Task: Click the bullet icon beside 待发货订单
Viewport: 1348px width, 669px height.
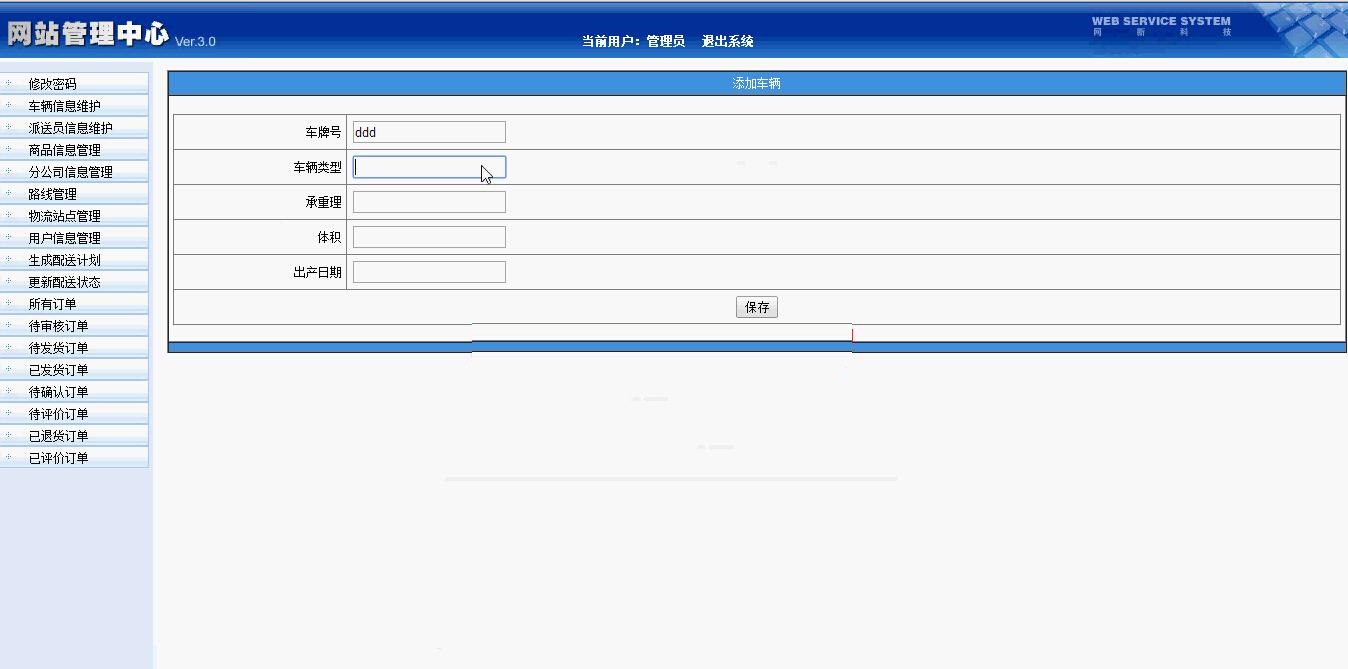Action: click(8, 348)
